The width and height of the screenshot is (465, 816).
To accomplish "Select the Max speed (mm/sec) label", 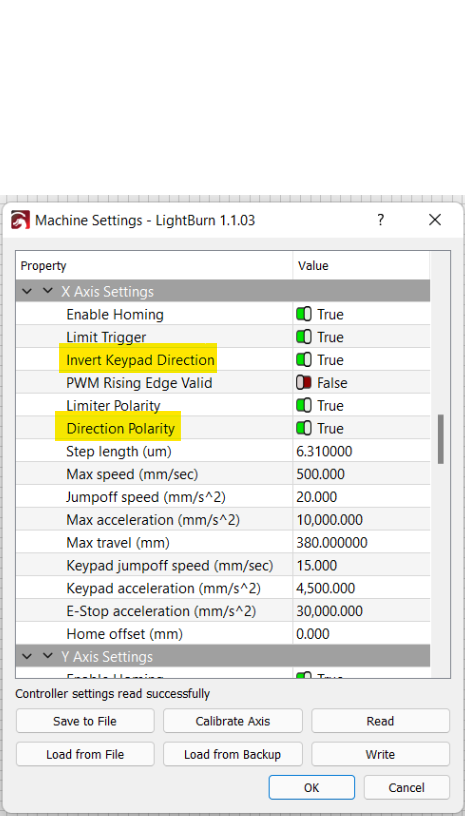I will 132,474.
